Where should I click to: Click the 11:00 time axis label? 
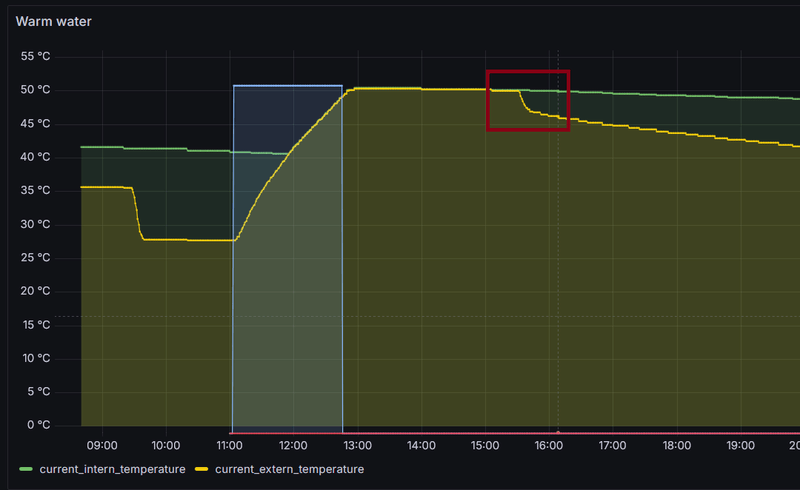[x=230, y=446]
